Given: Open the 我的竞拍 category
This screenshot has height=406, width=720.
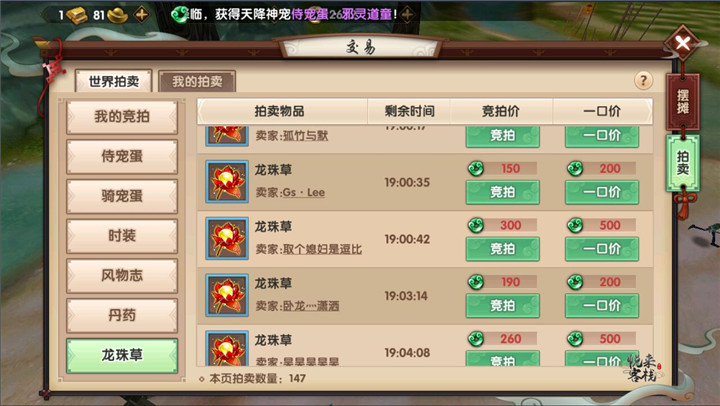Looking at the screenshot, I should point(122,117).
